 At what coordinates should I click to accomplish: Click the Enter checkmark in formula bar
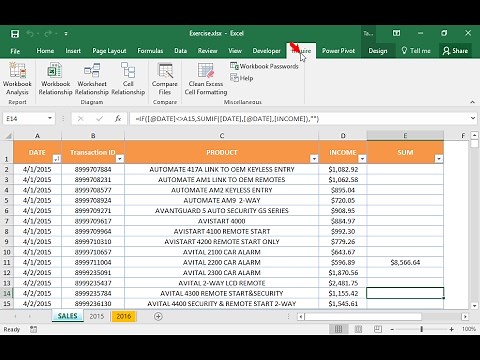click(x=99, y=118)
